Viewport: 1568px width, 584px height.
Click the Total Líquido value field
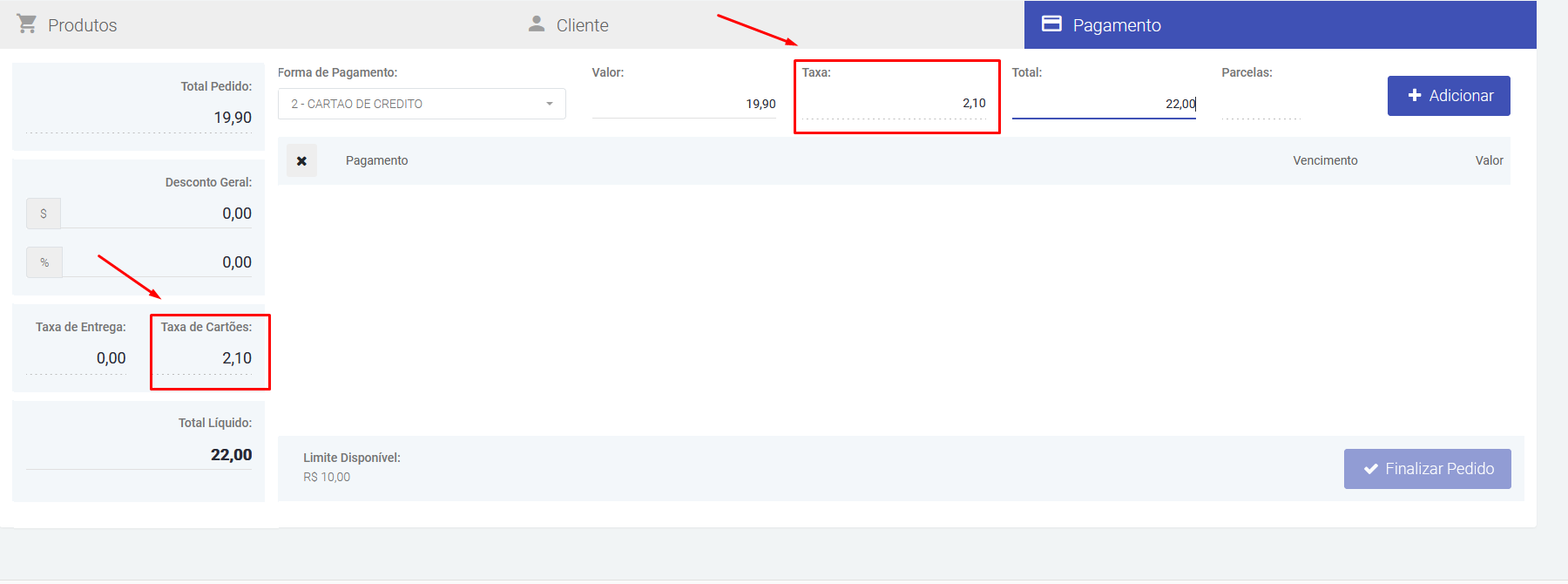pyautogui.click(x=139, y=455)
